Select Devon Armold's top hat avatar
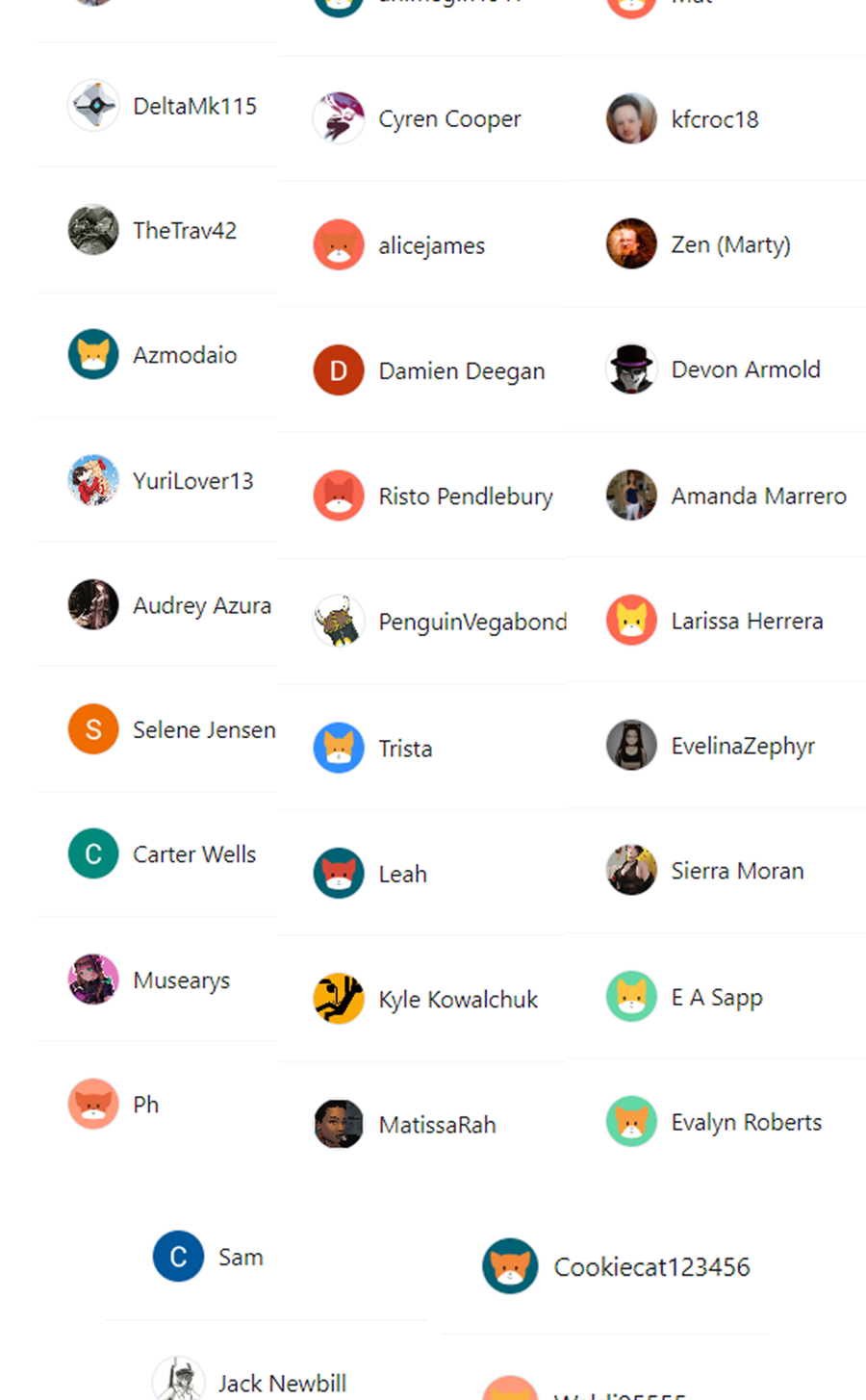The image size is (866, 1400). (x=631, y=369)
